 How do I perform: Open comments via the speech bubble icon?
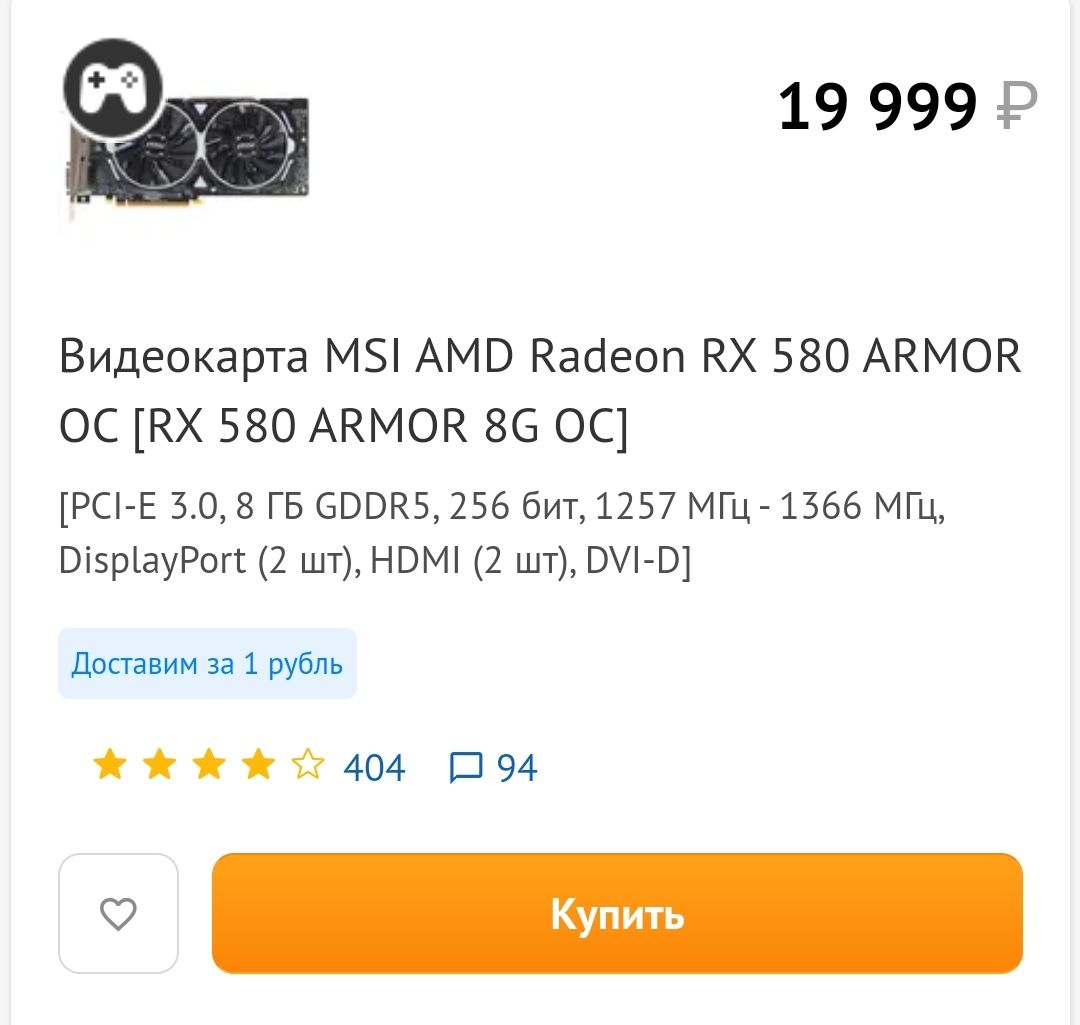click(466, 767)
